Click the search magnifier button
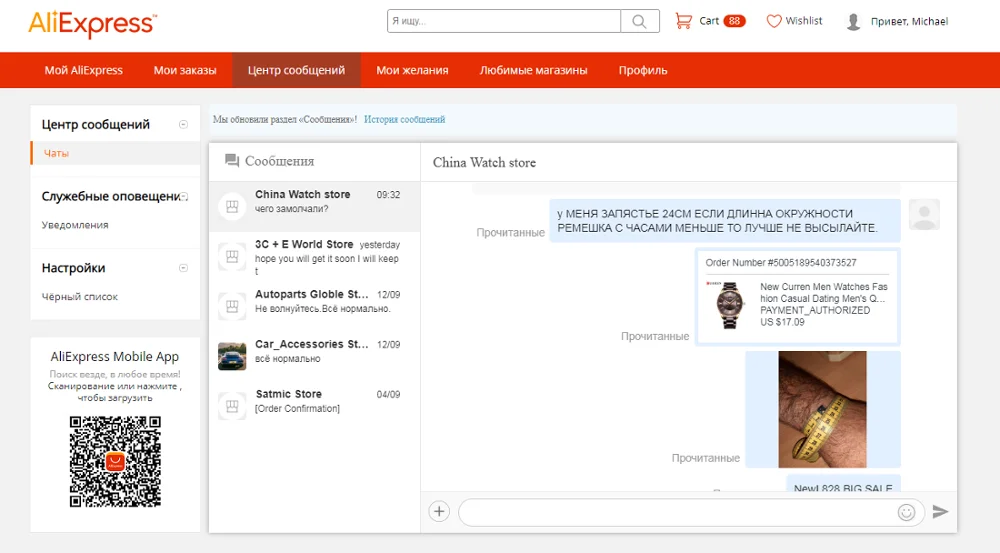 640,21
